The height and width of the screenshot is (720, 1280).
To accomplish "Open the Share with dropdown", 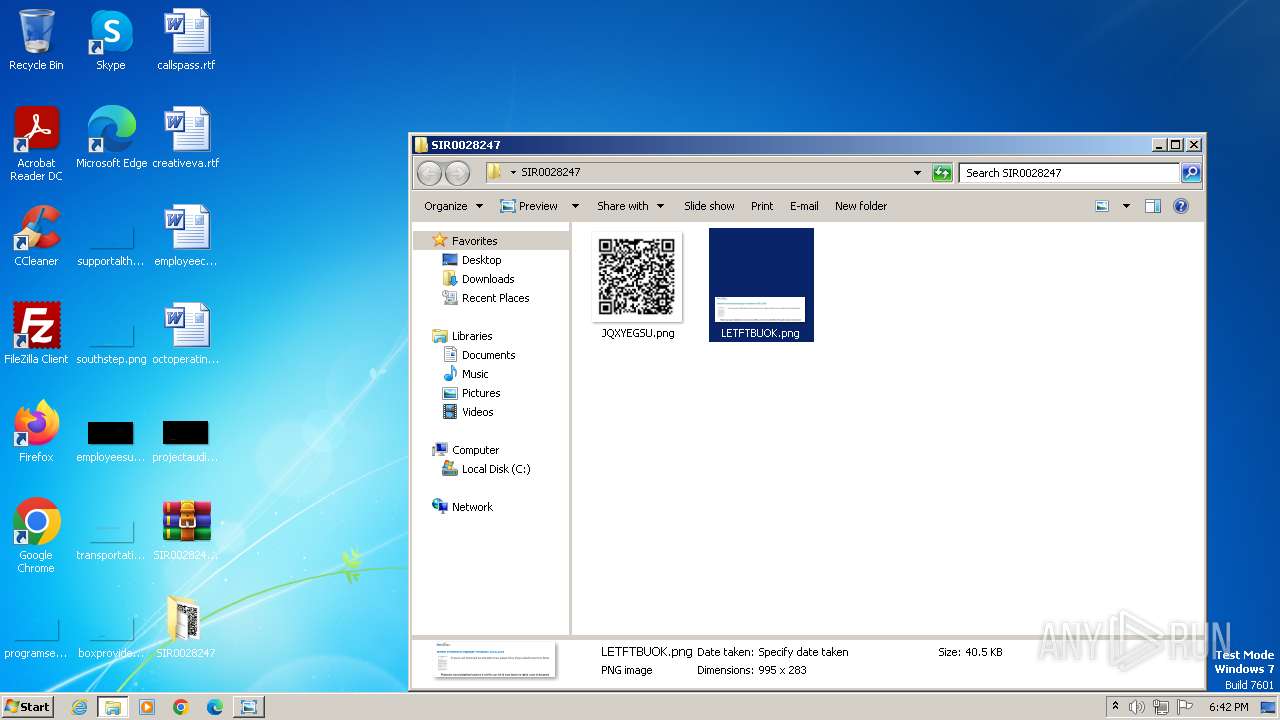I will coord(630,206).
